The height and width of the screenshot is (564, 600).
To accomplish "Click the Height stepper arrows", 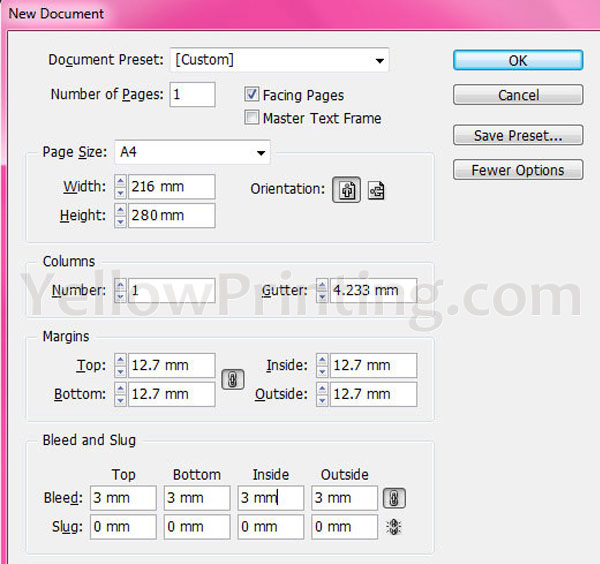I will [121, 215].
